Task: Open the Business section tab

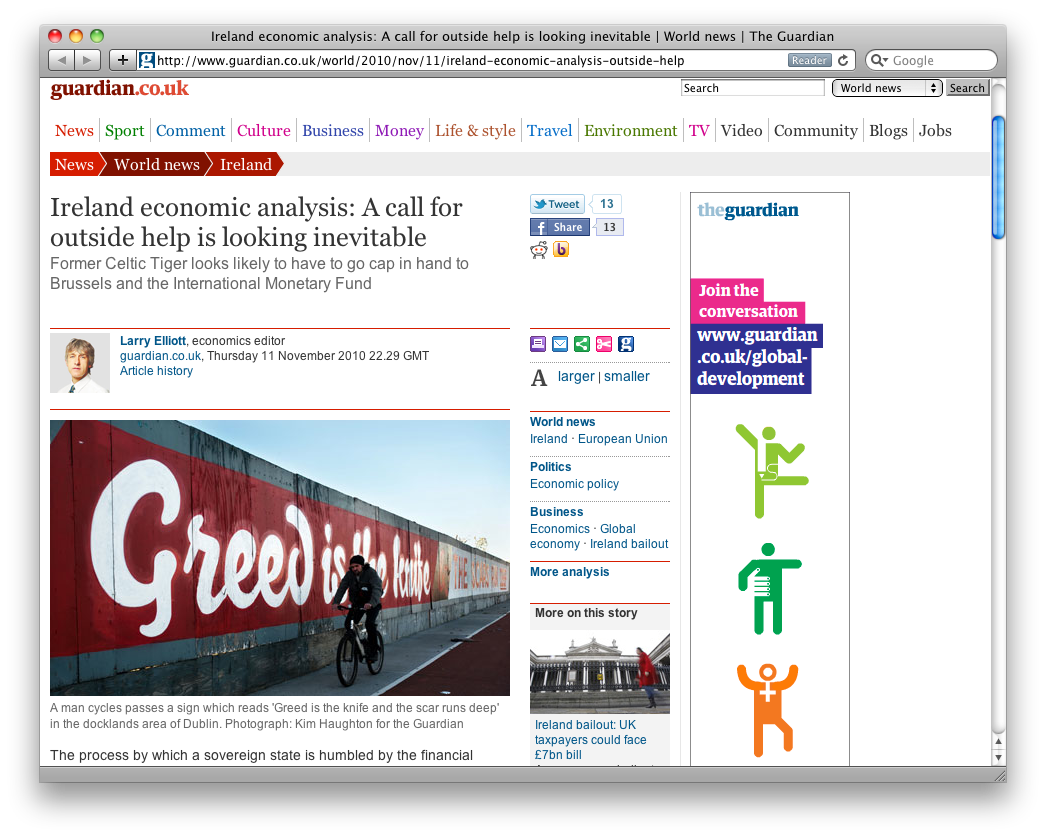Action: [333, 131]
